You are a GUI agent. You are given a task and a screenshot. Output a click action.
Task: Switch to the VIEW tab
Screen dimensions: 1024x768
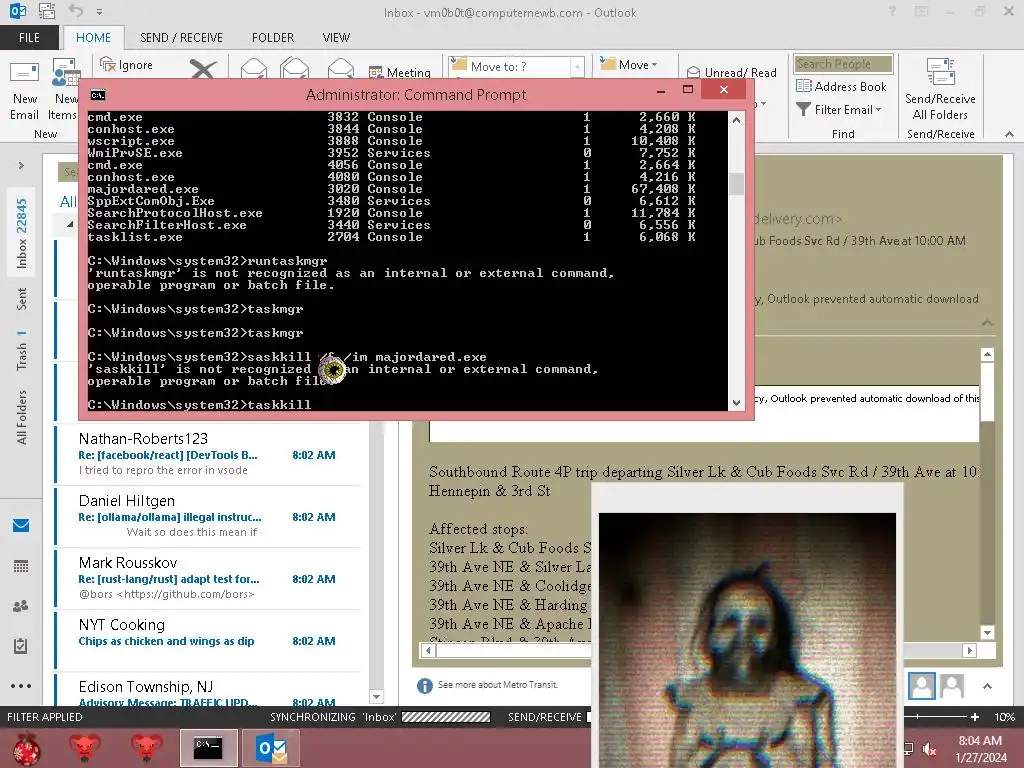(336, 38)
